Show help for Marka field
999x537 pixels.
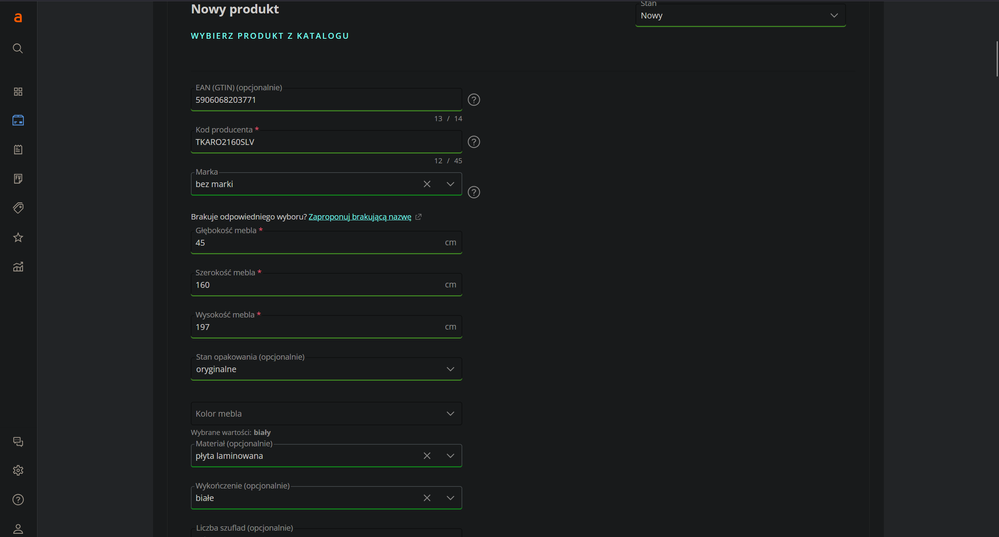(x=473, y=192)
